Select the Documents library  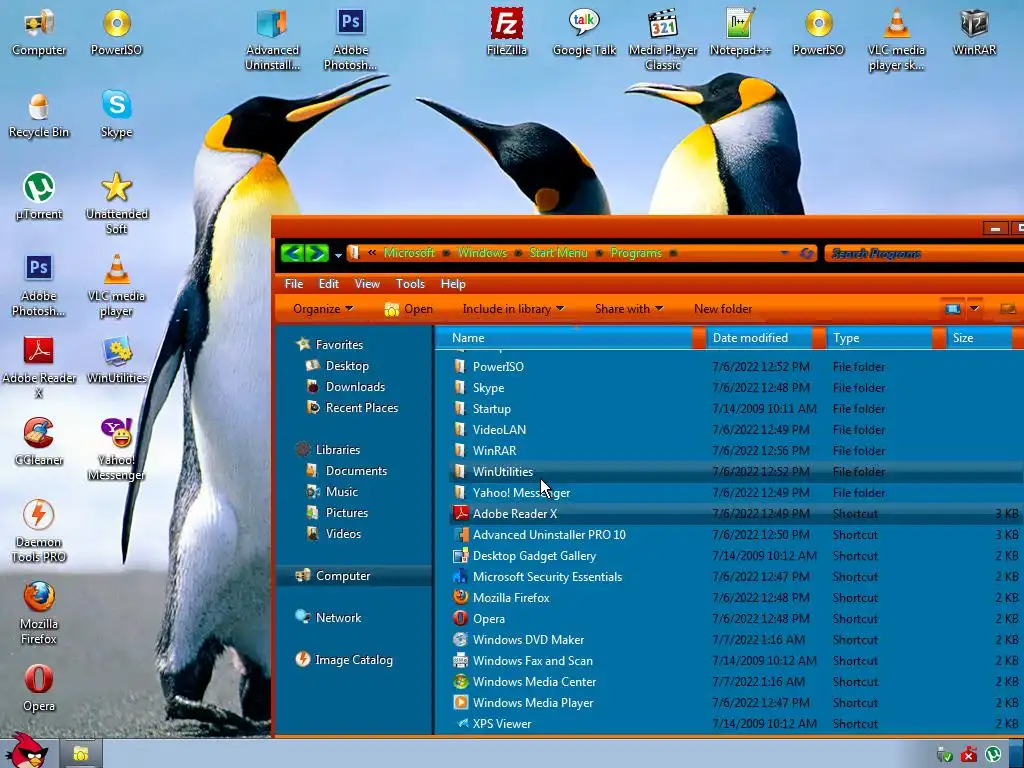[x=348, y=471]
